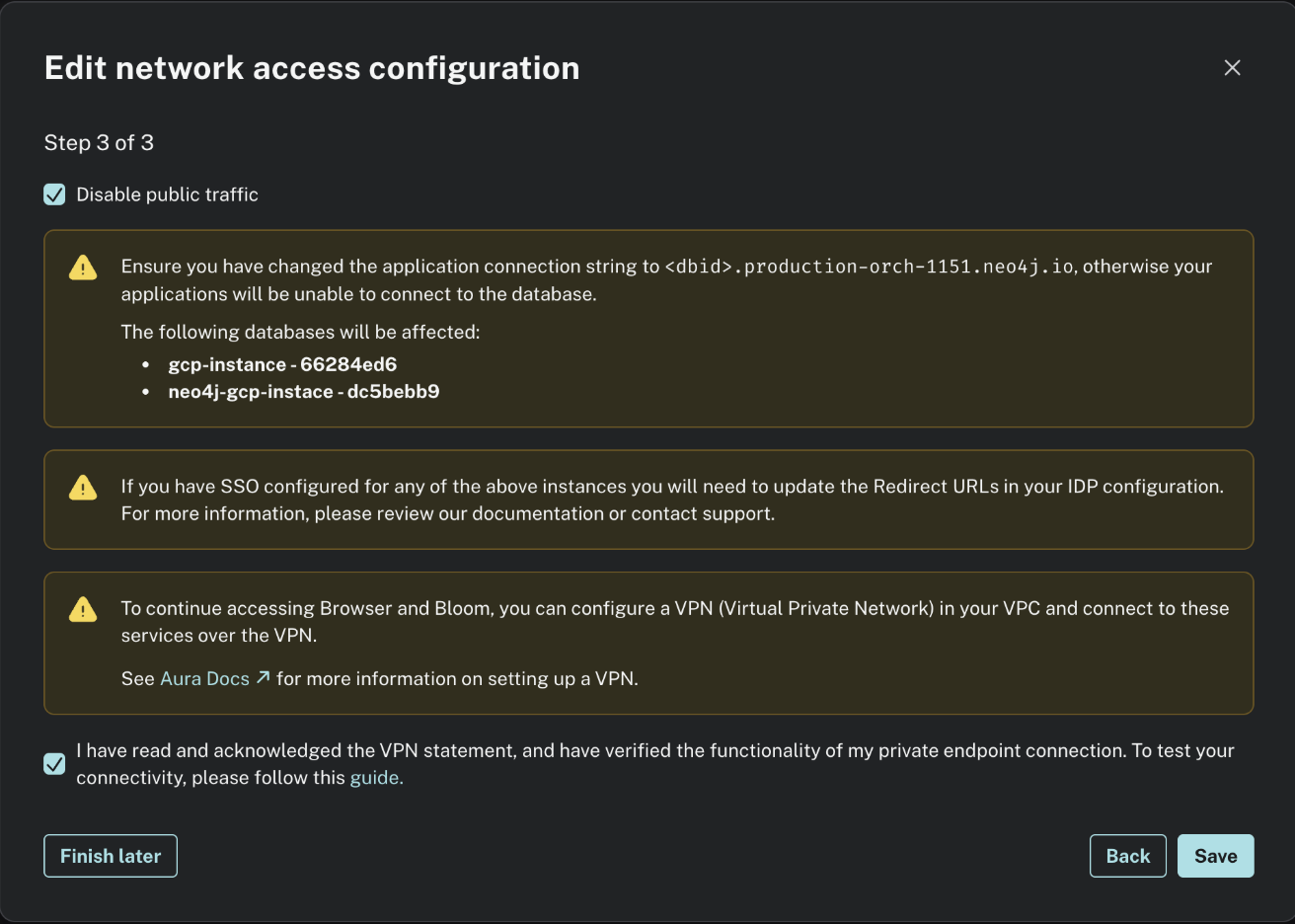Choose Finish later to postpone setup
Viewport: 1295px width, 924px height.
point(110,856)
